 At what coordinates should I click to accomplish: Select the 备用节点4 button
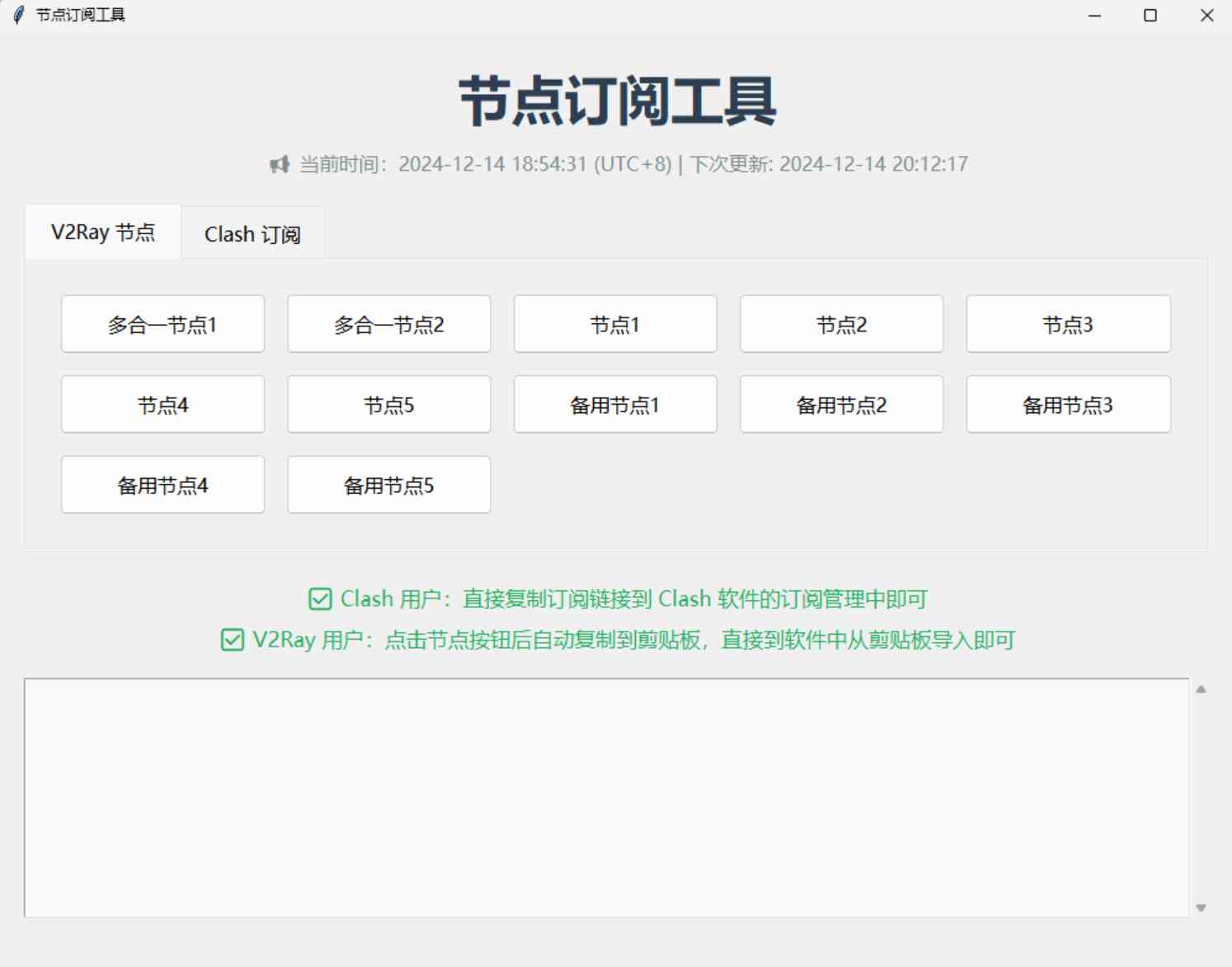point(162,485)
